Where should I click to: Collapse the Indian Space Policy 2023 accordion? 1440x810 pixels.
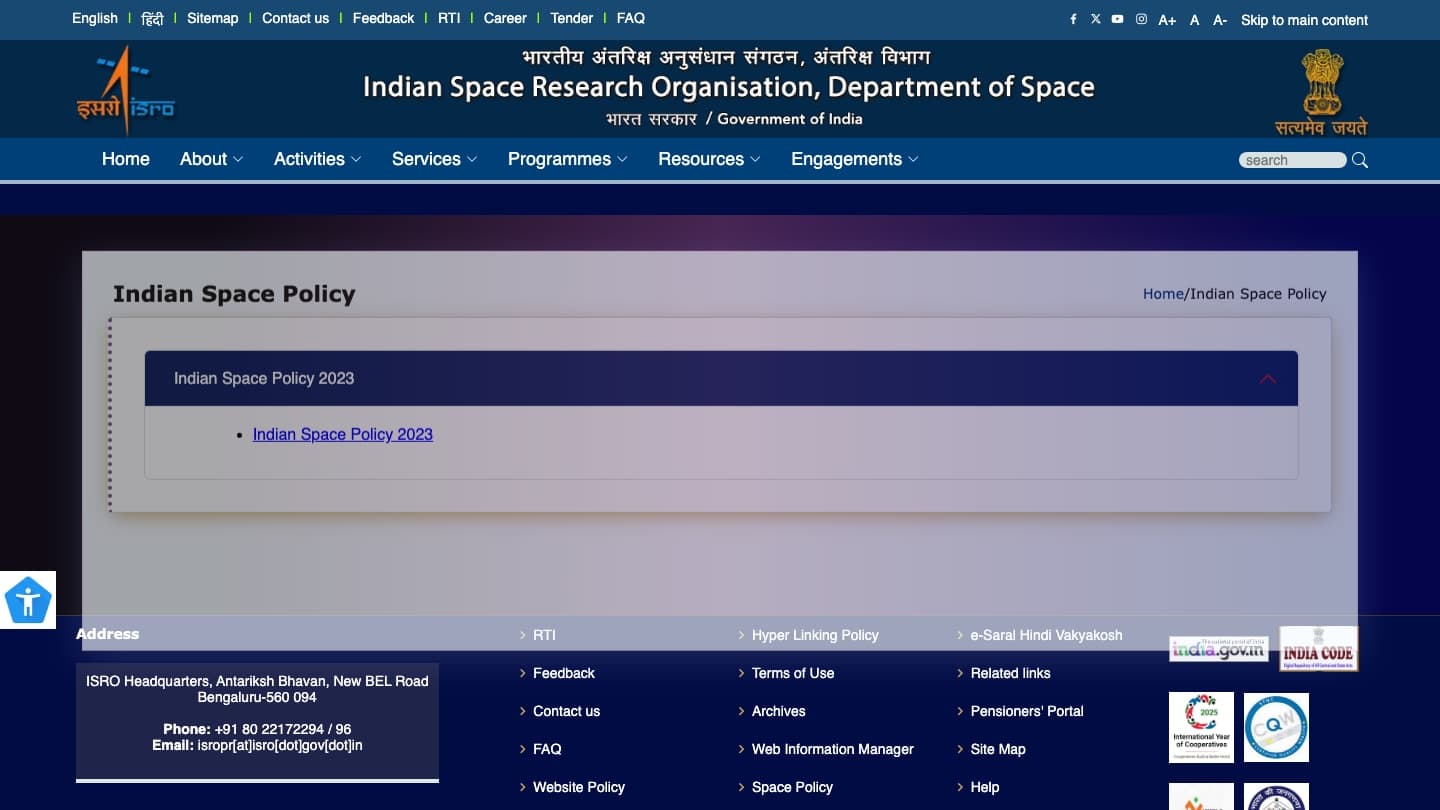(x=721, y=378)
